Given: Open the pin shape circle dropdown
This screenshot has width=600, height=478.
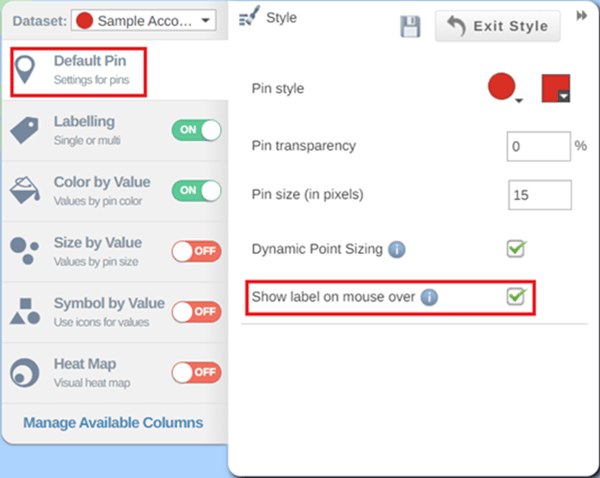Looking at the screenshot, I should [x=505, y=88].
